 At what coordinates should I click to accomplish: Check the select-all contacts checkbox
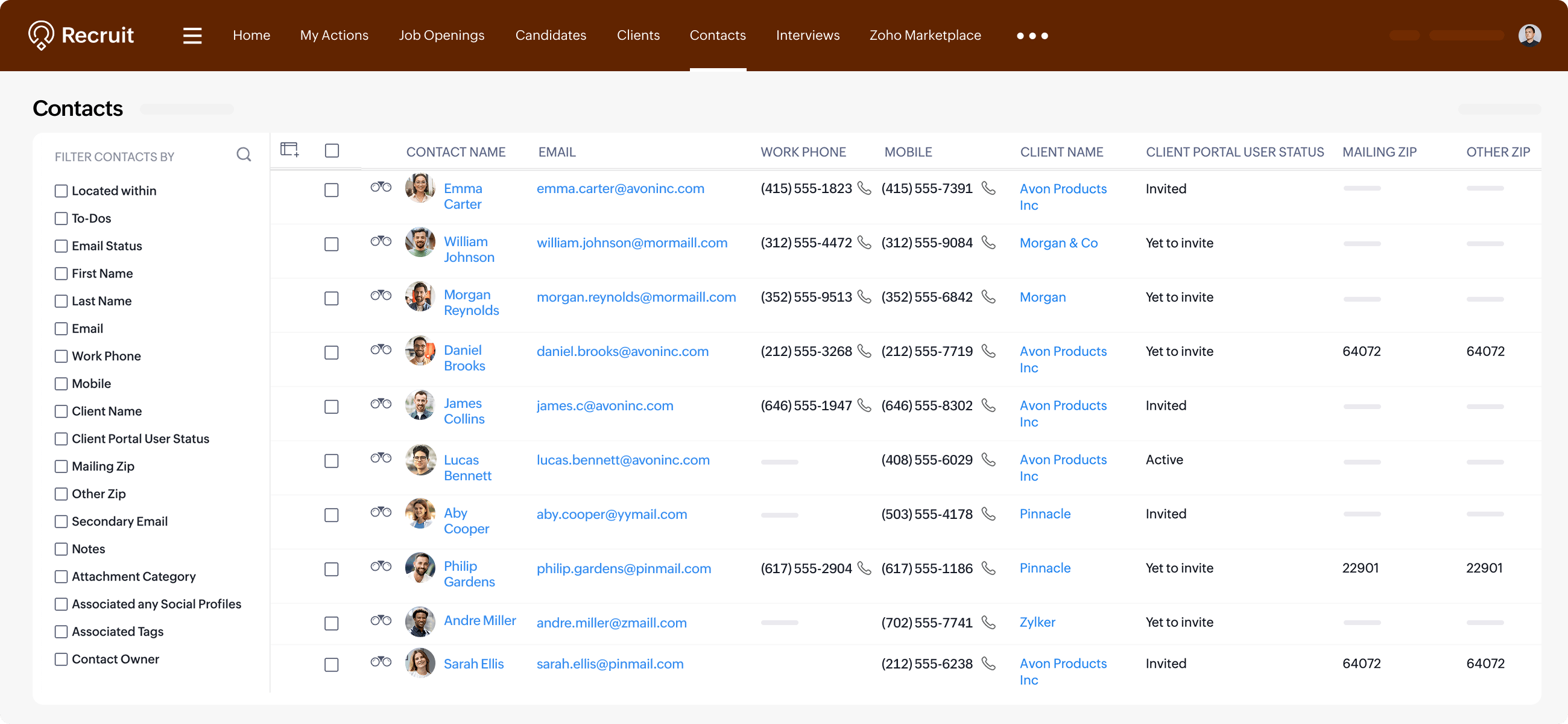coord(332,150)
